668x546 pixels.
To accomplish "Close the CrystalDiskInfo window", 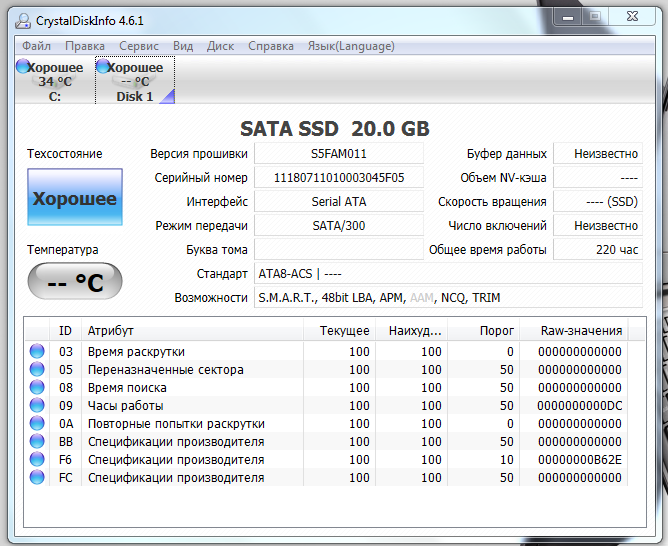I will click(x=632, y=17).
